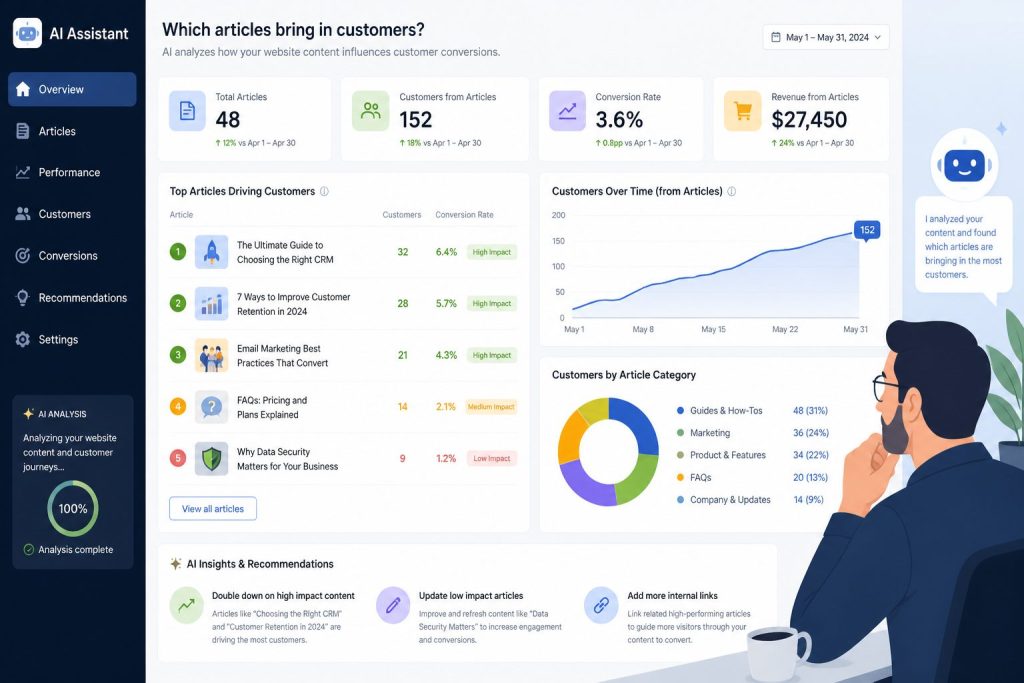
Task: Click the "$27,450" revenue value
Action: coord(809,119)
